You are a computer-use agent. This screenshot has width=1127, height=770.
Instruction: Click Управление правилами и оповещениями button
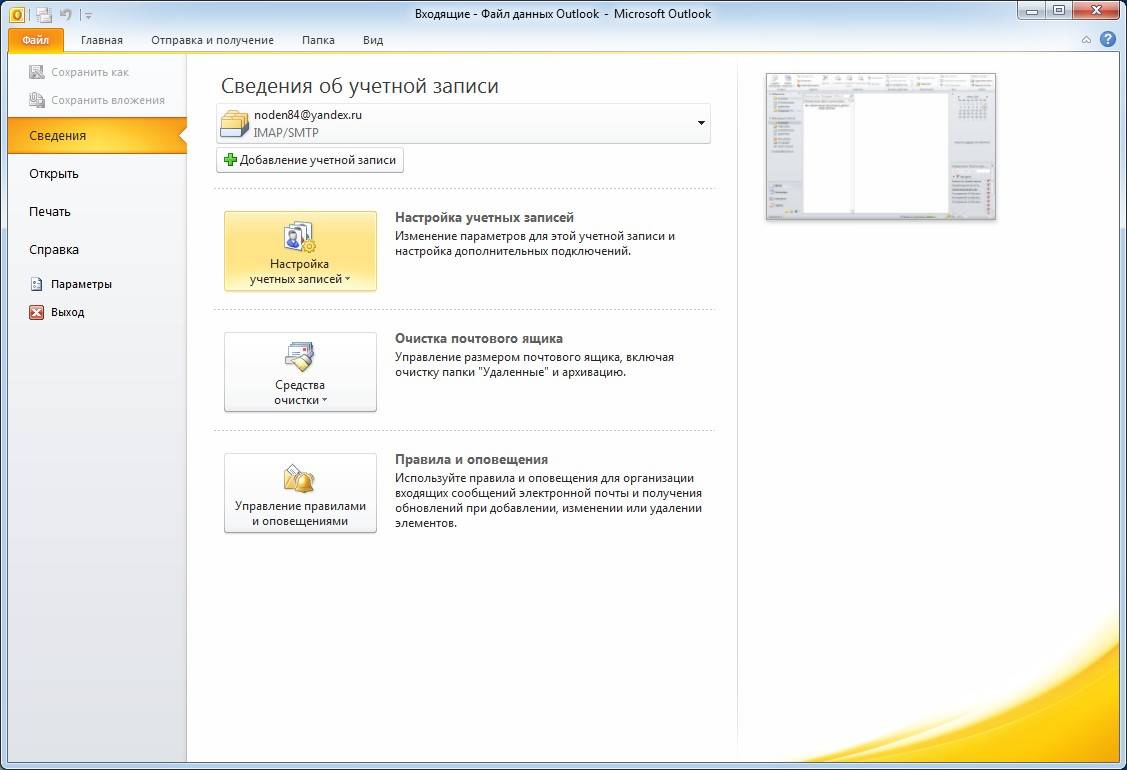(300, 493)
